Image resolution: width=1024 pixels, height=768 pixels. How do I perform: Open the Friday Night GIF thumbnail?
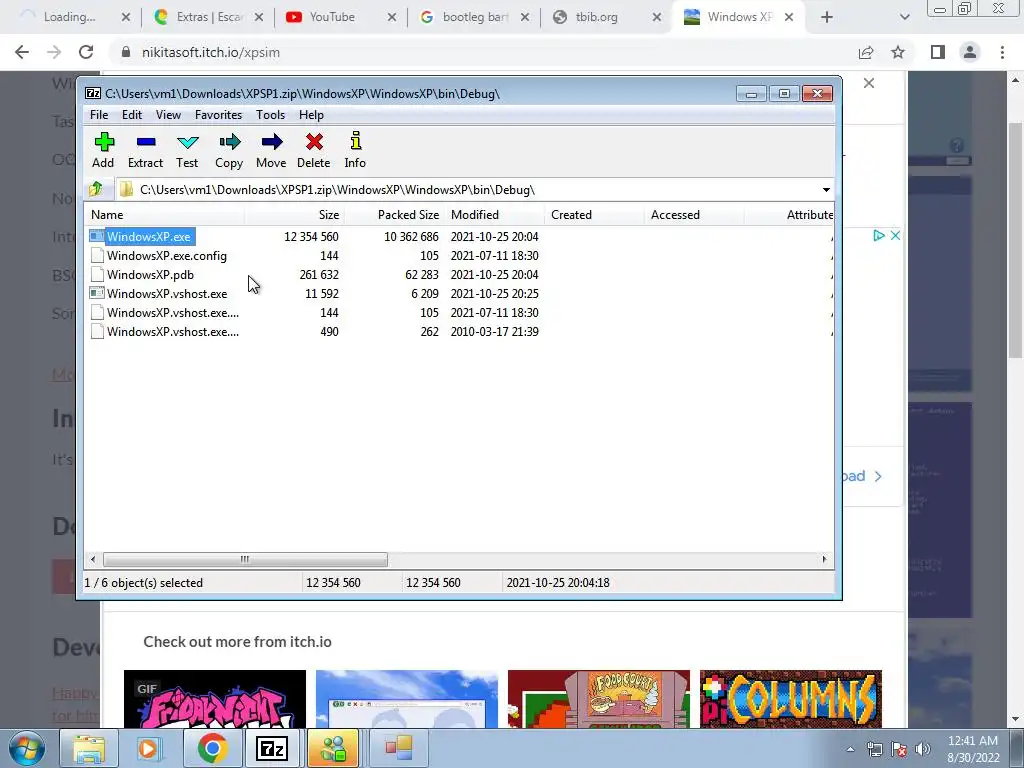point(215,699)
